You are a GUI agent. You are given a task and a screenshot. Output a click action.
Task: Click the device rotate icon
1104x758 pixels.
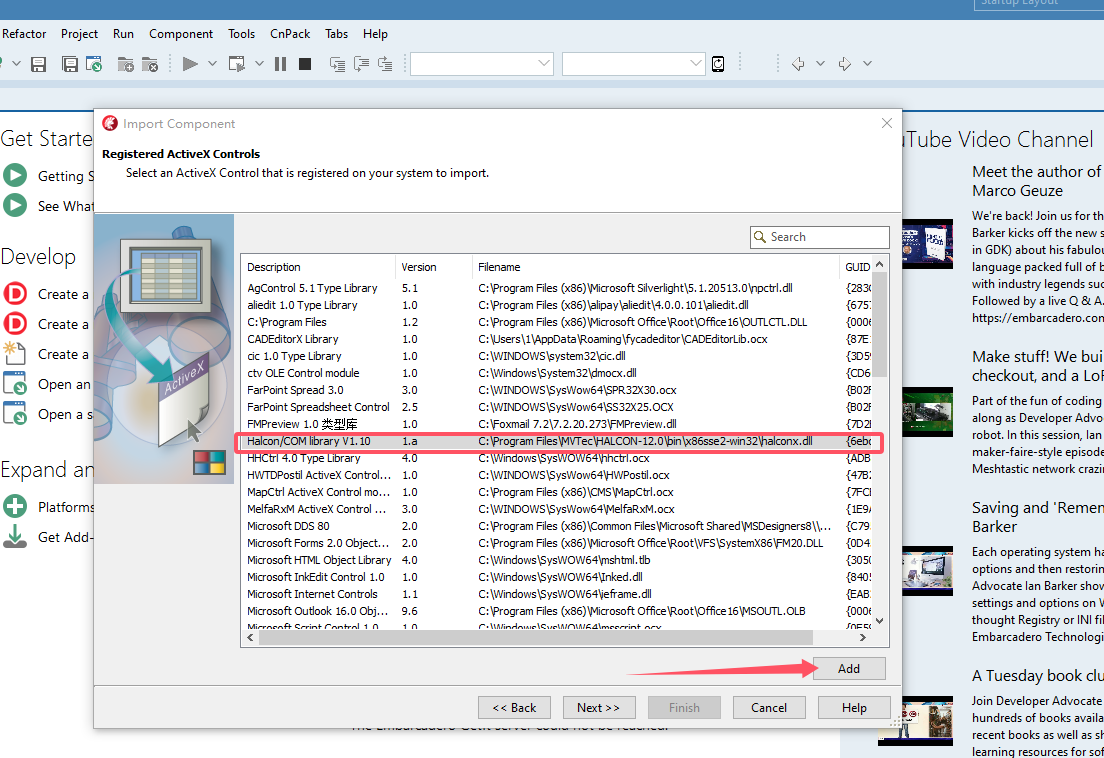(x=718, y=64)
